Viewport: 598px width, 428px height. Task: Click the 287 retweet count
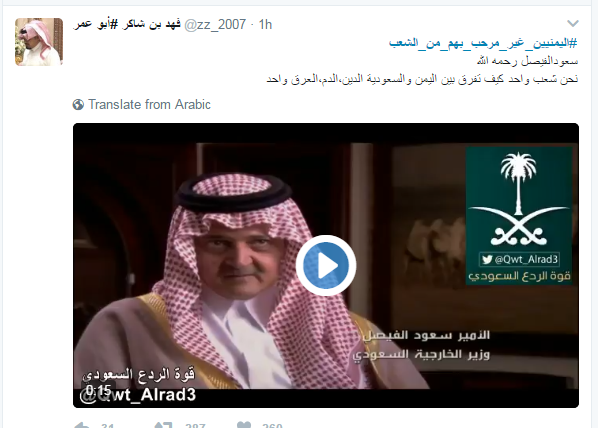tap(195, 425)
